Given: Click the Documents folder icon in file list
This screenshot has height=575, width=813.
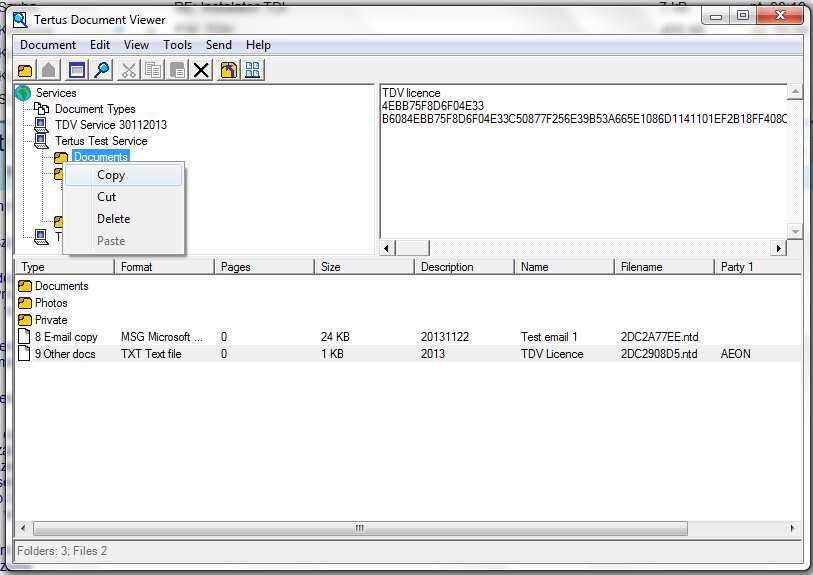Looking at the screenshot, I should [24, 286].
